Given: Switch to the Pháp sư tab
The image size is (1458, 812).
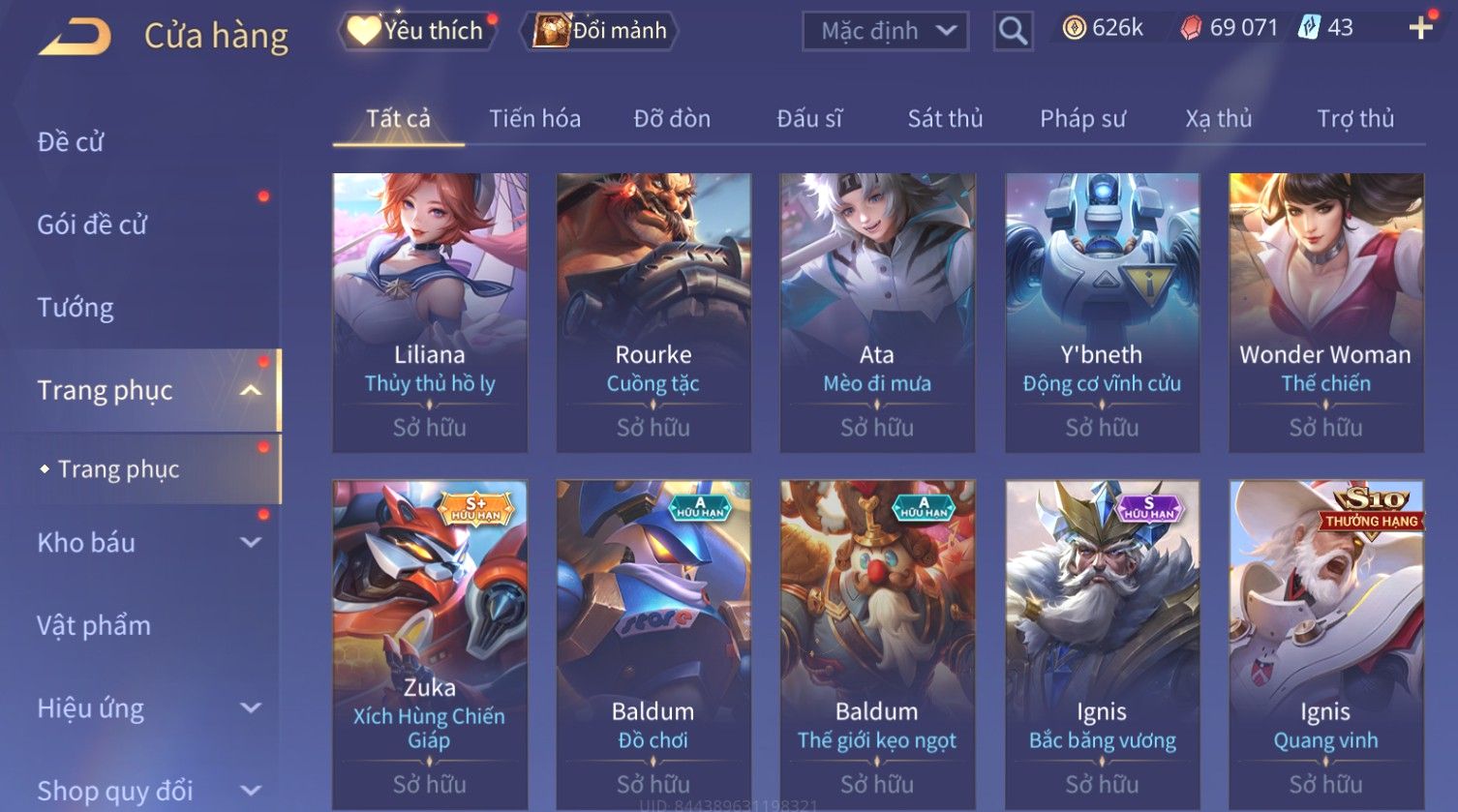Looking at the screenshot, I should click(x=1082, y=118).
